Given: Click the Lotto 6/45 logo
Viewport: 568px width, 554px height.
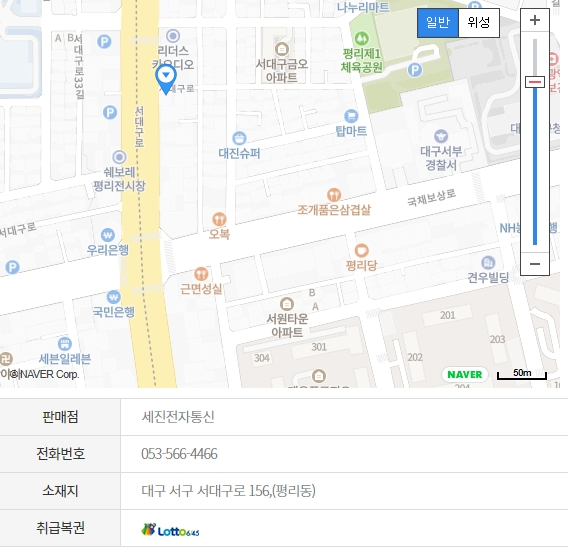Looking at the screenshot, I should click(170, 530).
